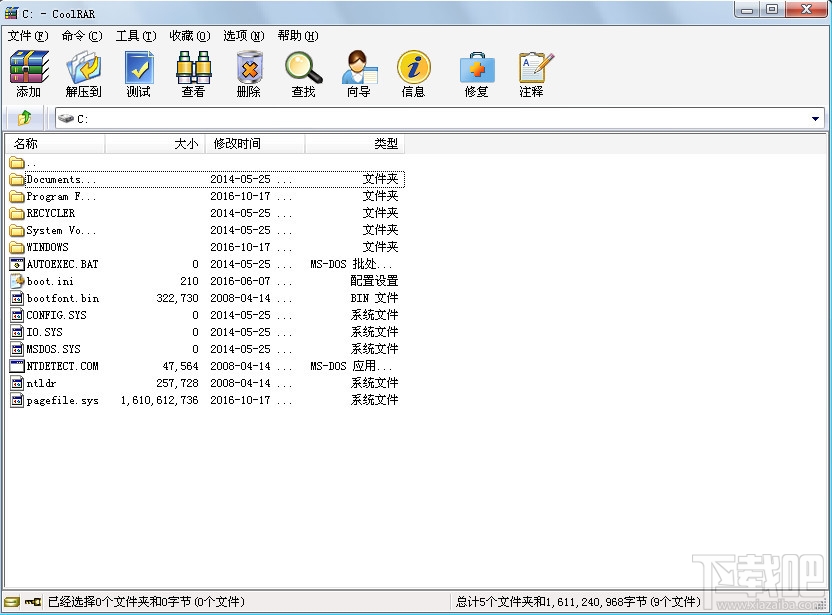Screen dimensions: 832x615
Task: Click the size value 47,564
Action: [180, 366]
